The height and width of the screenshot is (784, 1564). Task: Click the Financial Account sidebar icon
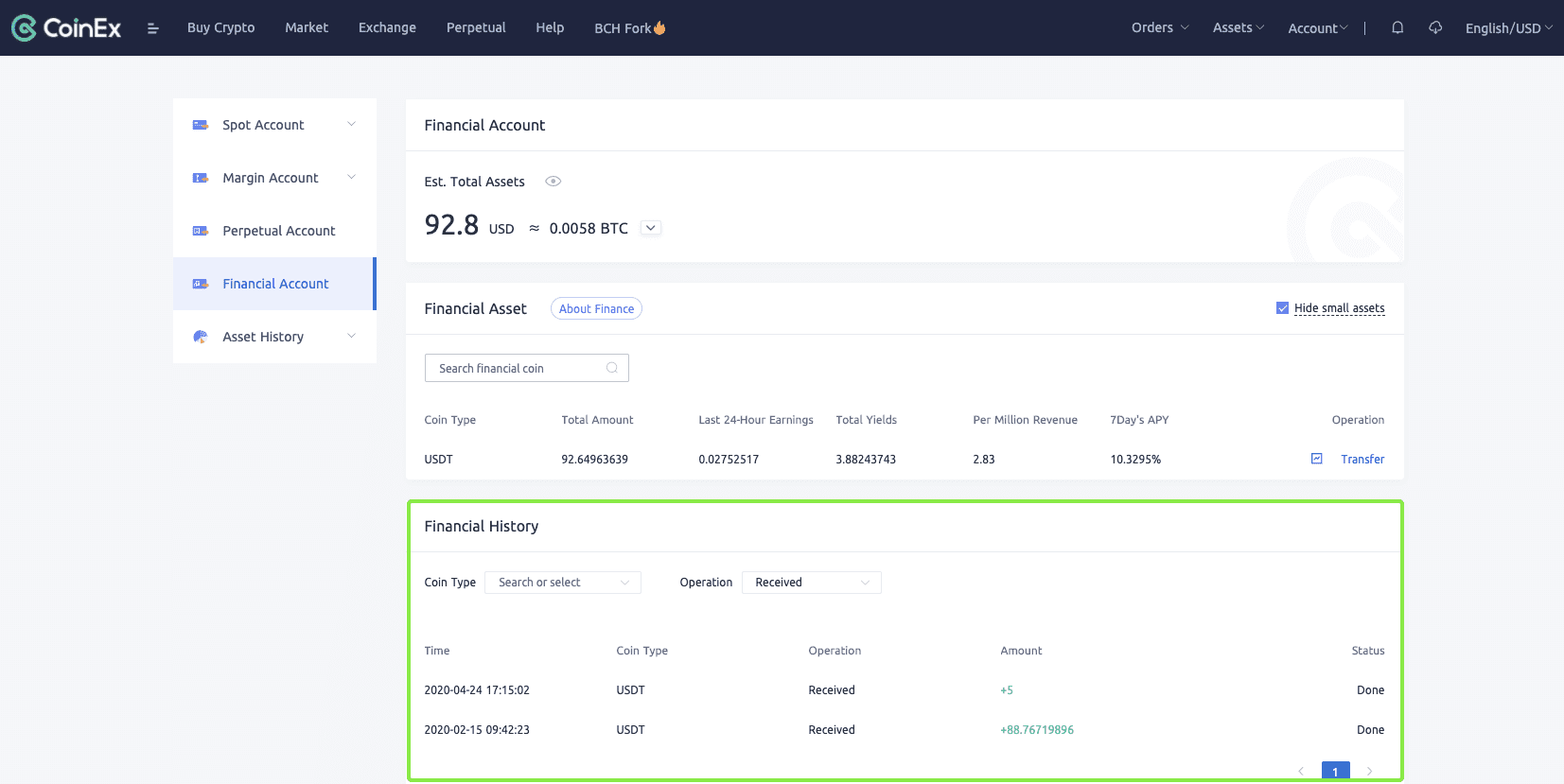pos(201,284)
